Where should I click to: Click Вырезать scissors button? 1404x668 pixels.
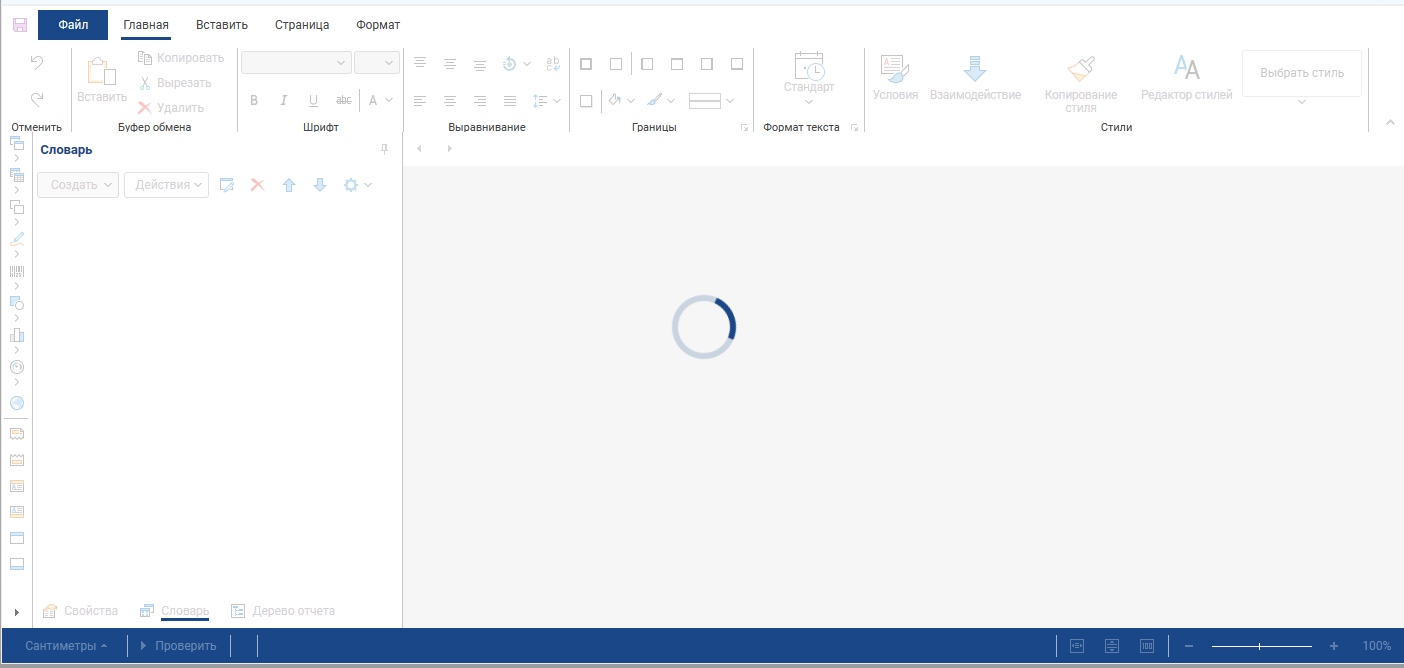[175, 83]
